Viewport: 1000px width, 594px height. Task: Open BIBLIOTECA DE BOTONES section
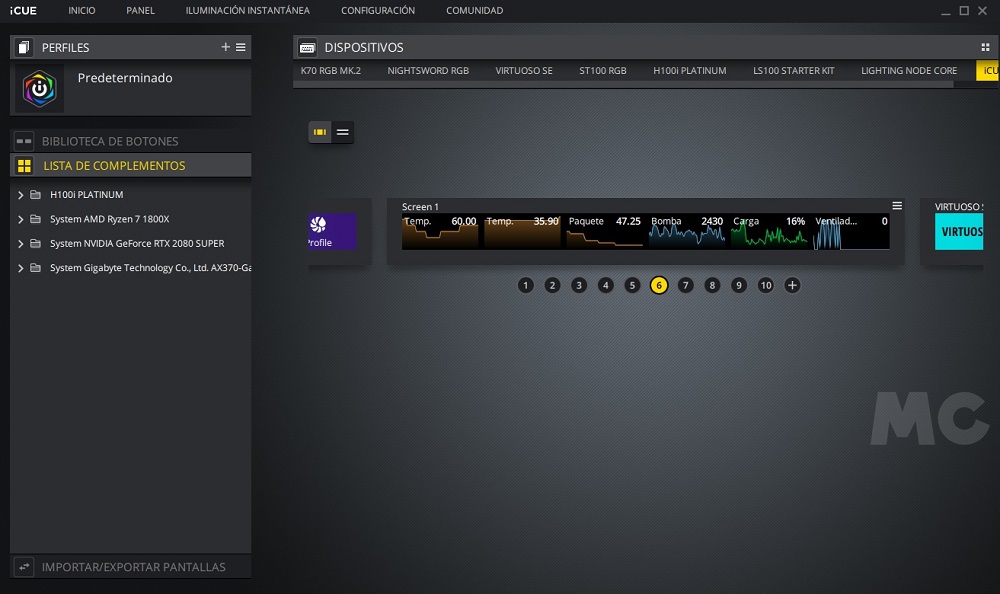pyautogui.click(x=110, y=141)
